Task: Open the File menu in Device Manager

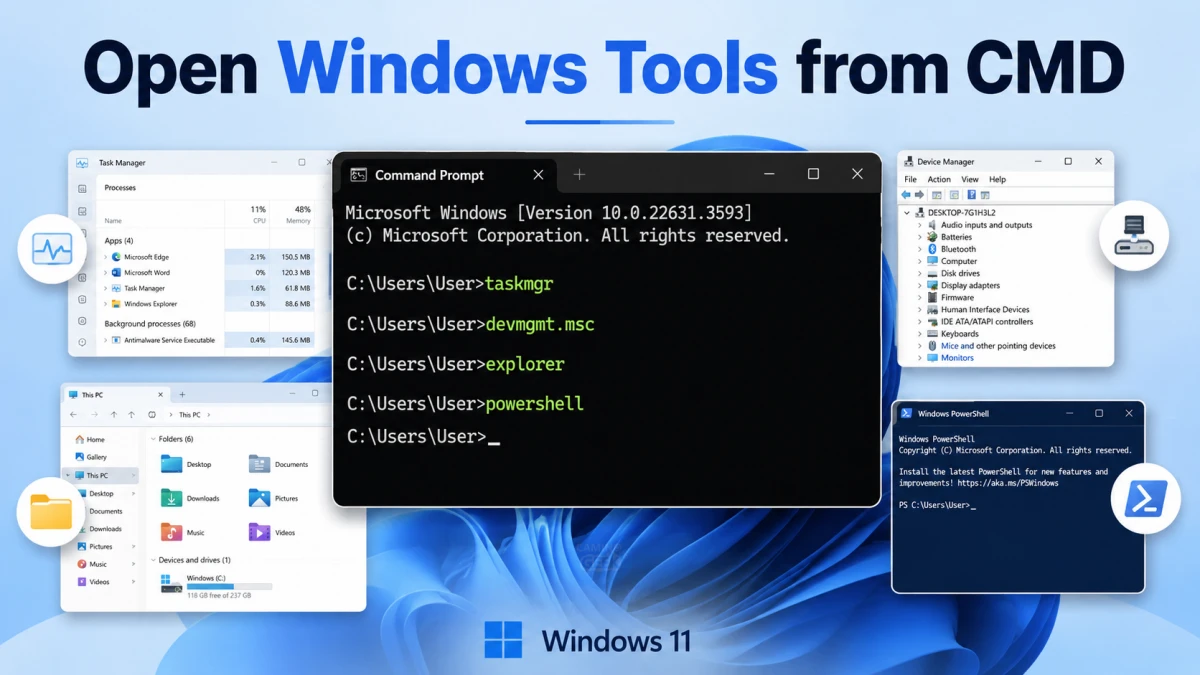Action: pos(910,180)
